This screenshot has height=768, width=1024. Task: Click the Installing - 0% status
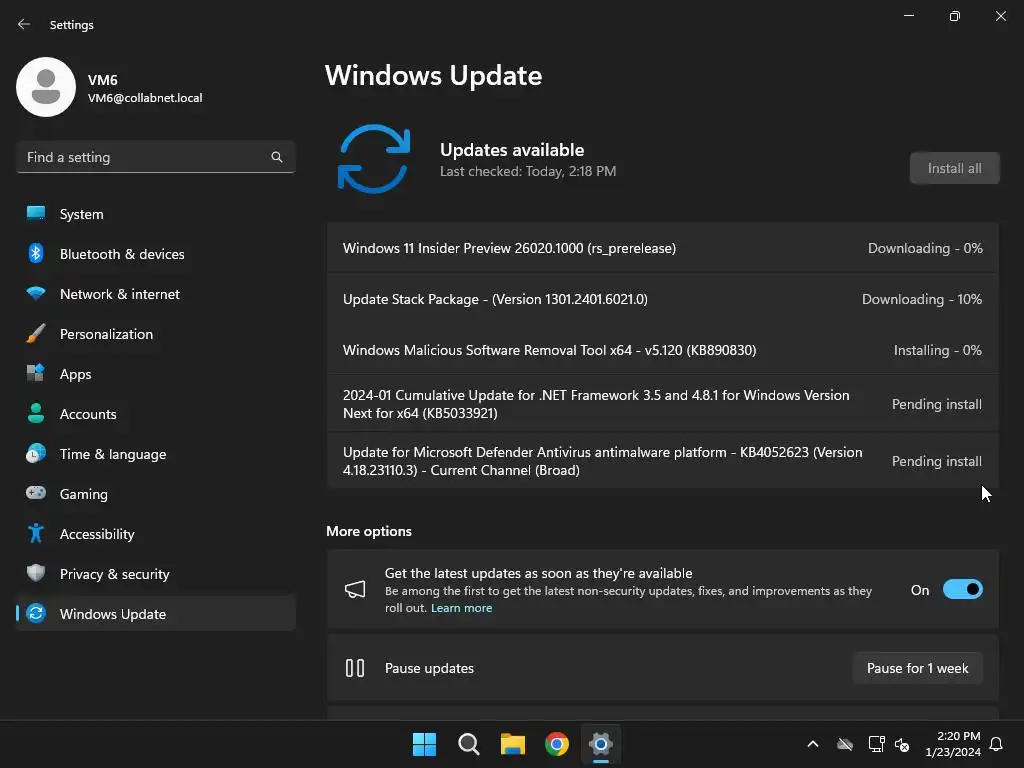(x=937, y=350)
